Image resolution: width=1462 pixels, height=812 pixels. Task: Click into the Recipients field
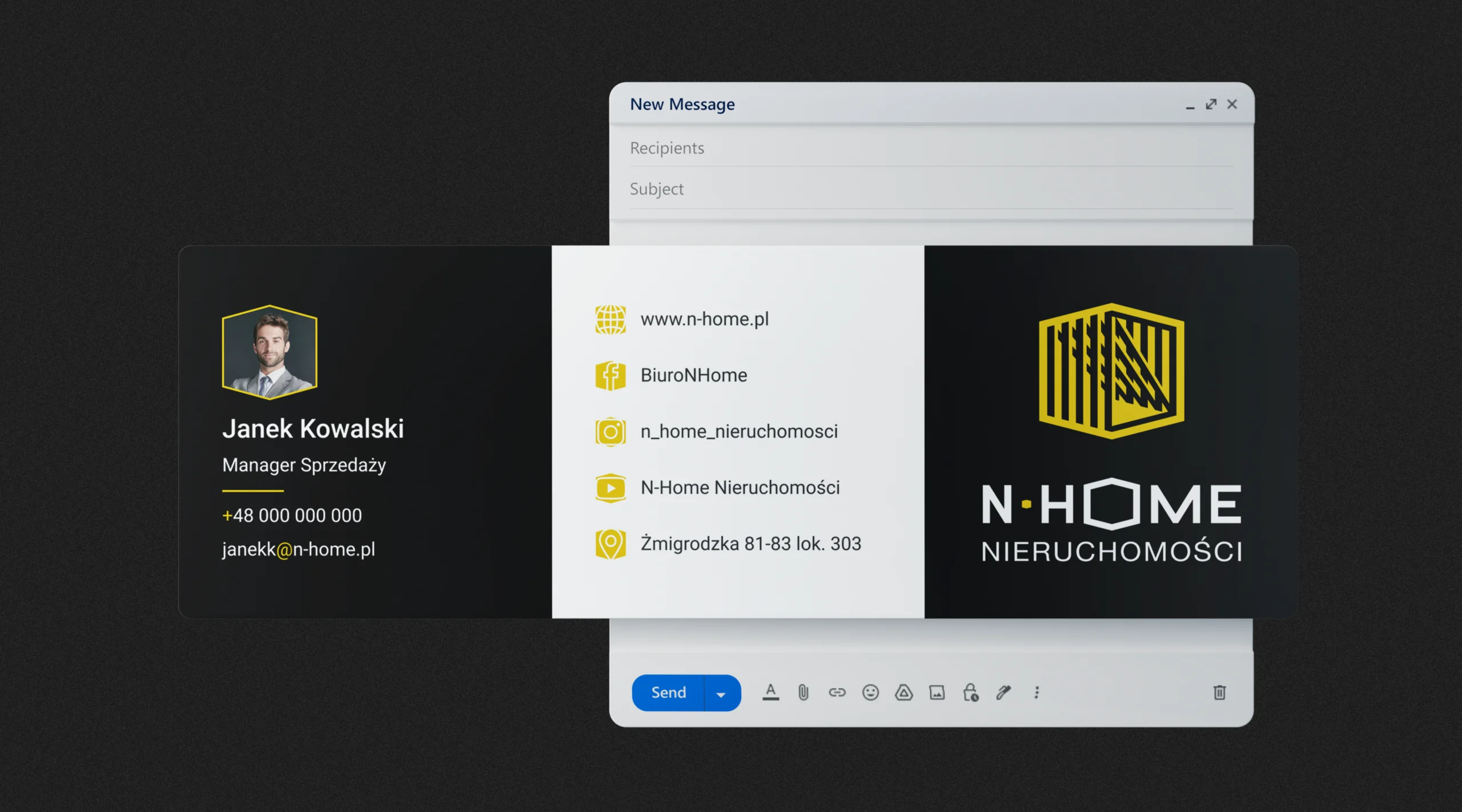tap(931, 148)
